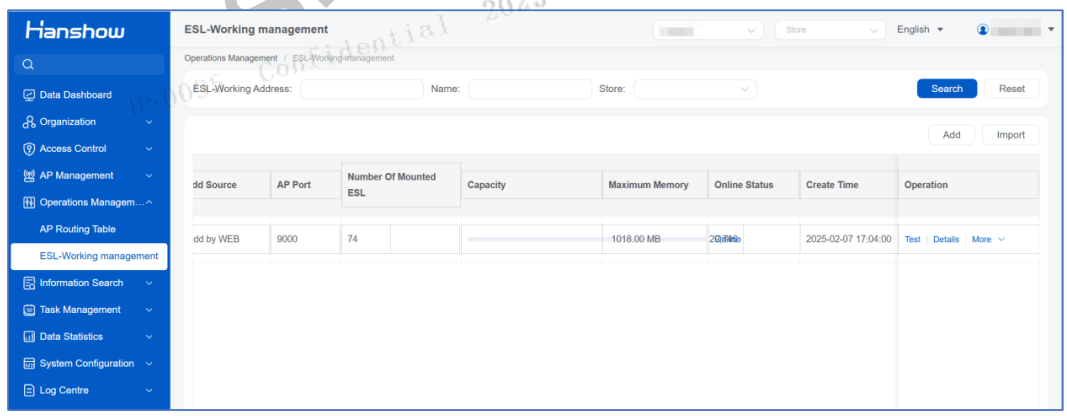This screenshot has height=416, width=1067.
Task: Click the Log Centre document icon
Action: pyautogui.click(x=29, y=390)
